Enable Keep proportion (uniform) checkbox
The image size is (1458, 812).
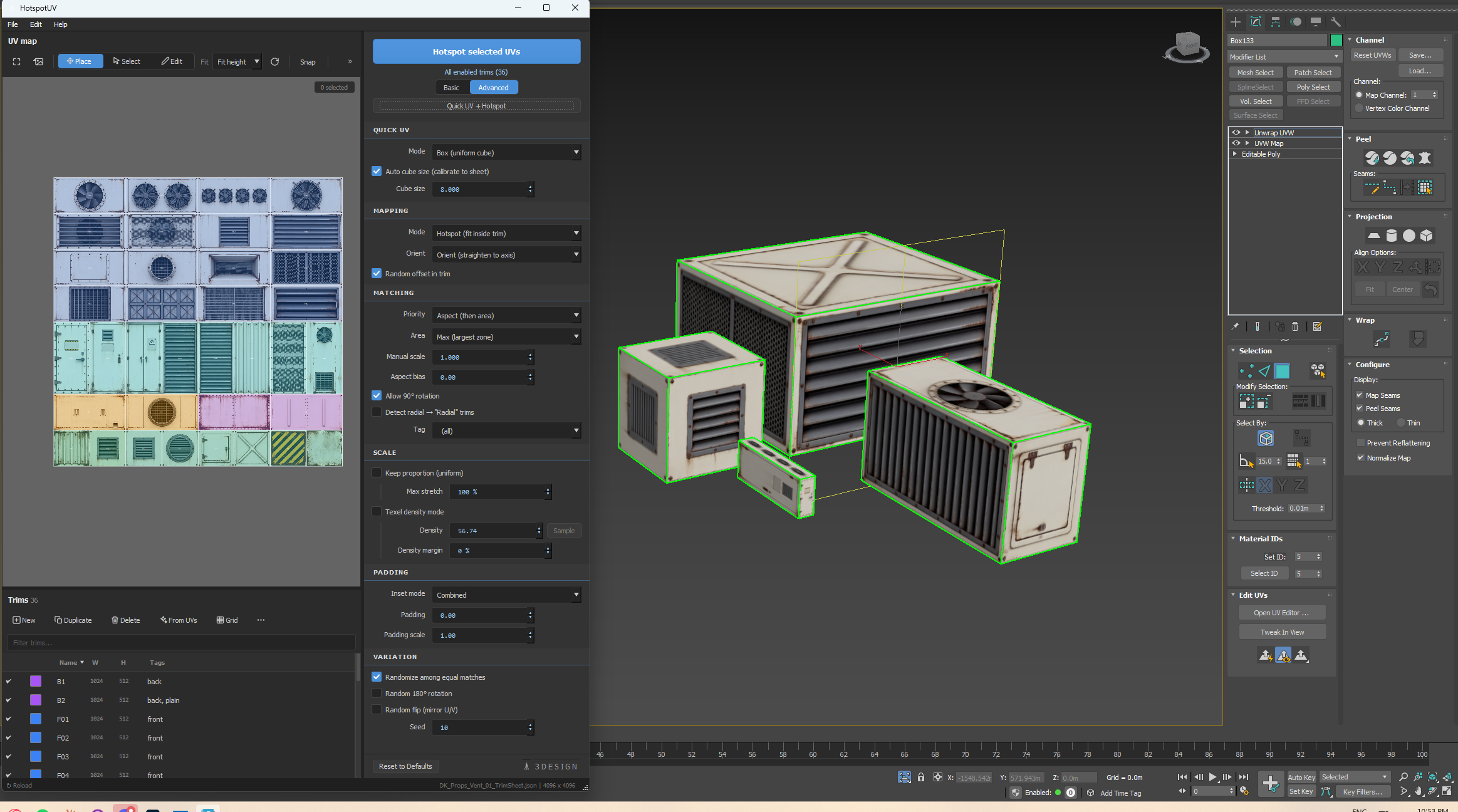click(x=377, y=472)
